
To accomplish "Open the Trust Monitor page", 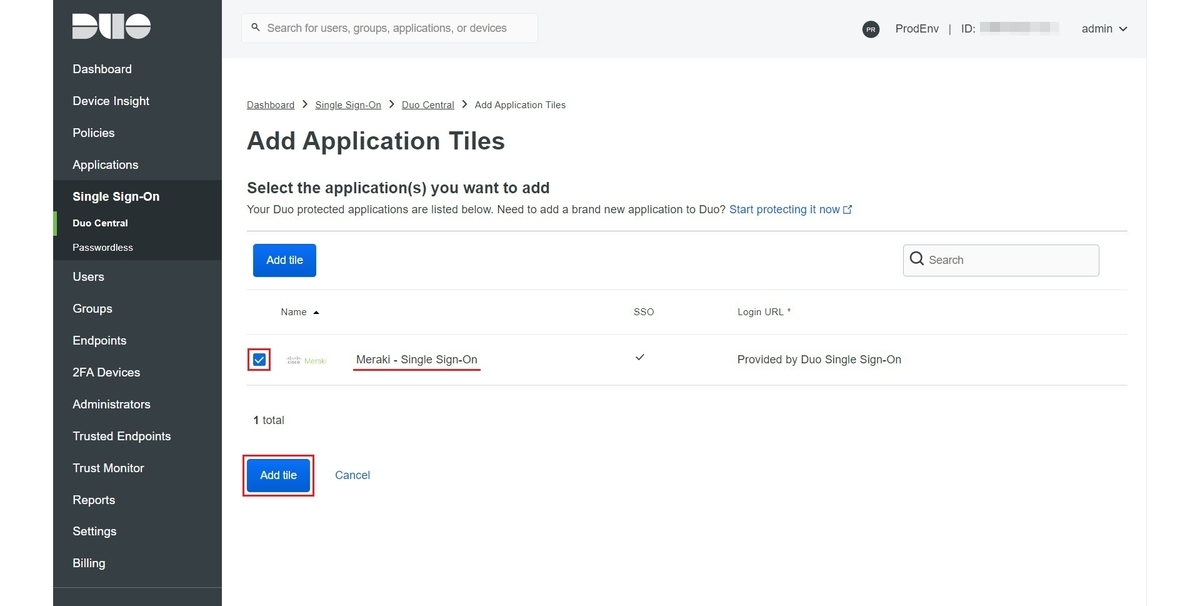I will pyautogui.click(x=108, y=468).
